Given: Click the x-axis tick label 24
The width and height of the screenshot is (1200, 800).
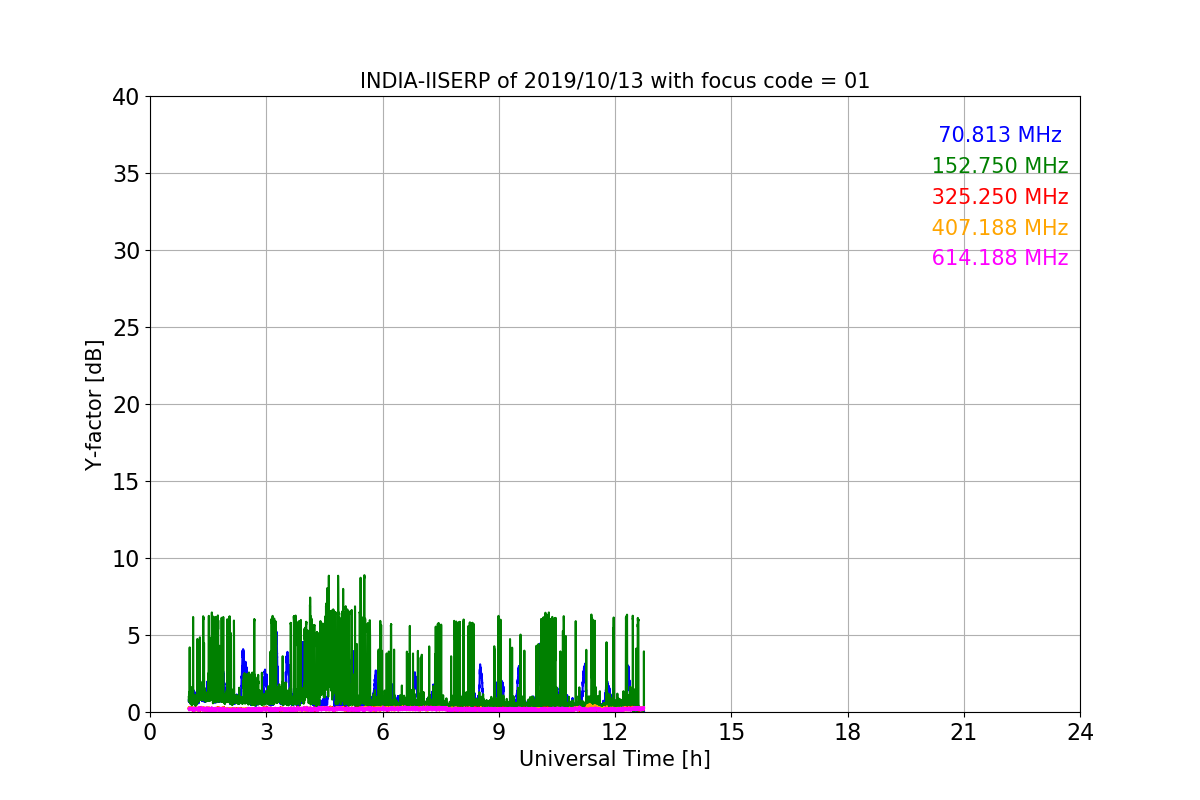Looking at the screenshot, I should coord(1080,732).
